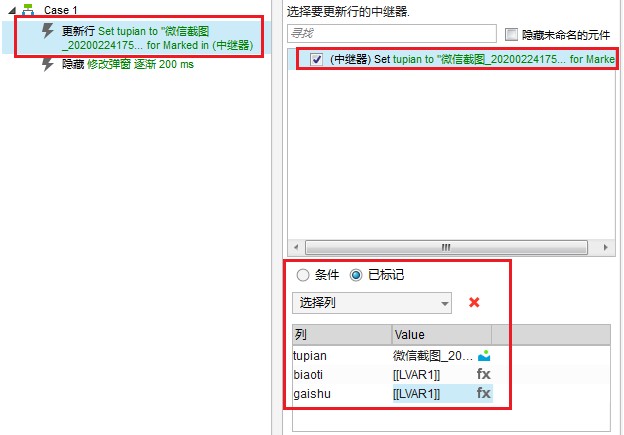Click the horizontal scrollbar thumb
624x435 pixels.
[x=446, y=247]
